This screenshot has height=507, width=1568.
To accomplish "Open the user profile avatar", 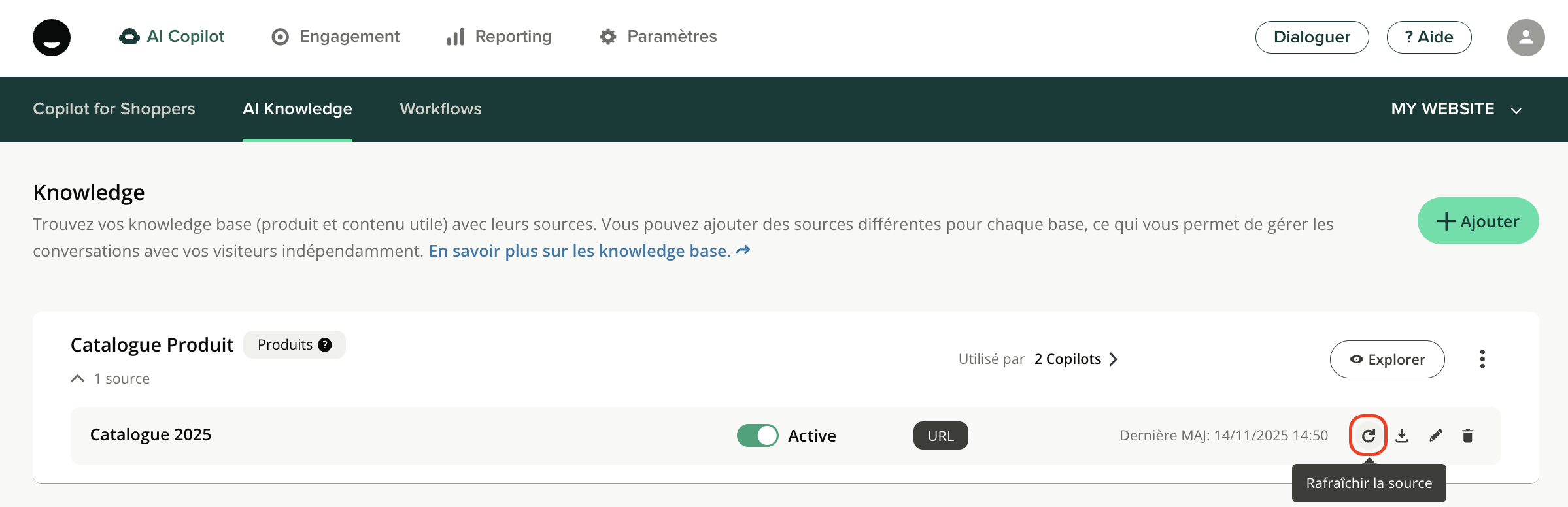I will pyautogui.click(x=1525, y=37).
